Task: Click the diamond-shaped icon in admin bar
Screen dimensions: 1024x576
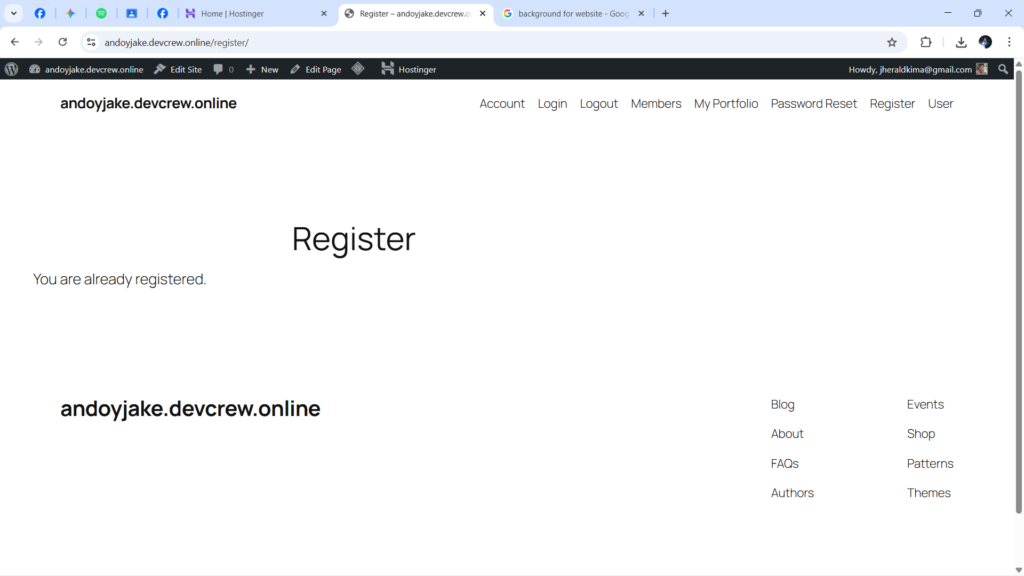Action: click(358, 69)
